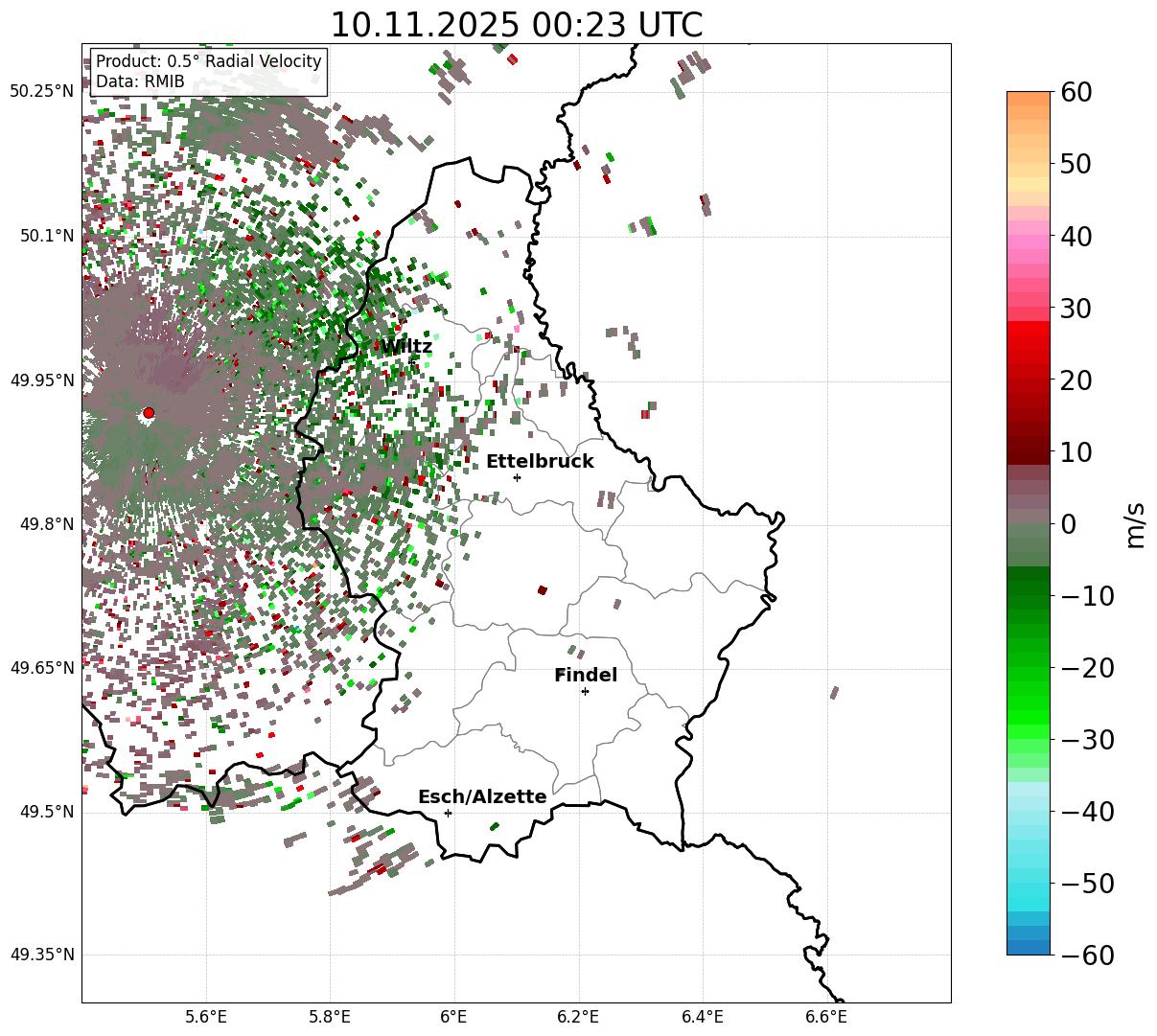Click the 6°E longitude label
This screenshot has width=1157, height=1036.
(x=453, y=1016)
